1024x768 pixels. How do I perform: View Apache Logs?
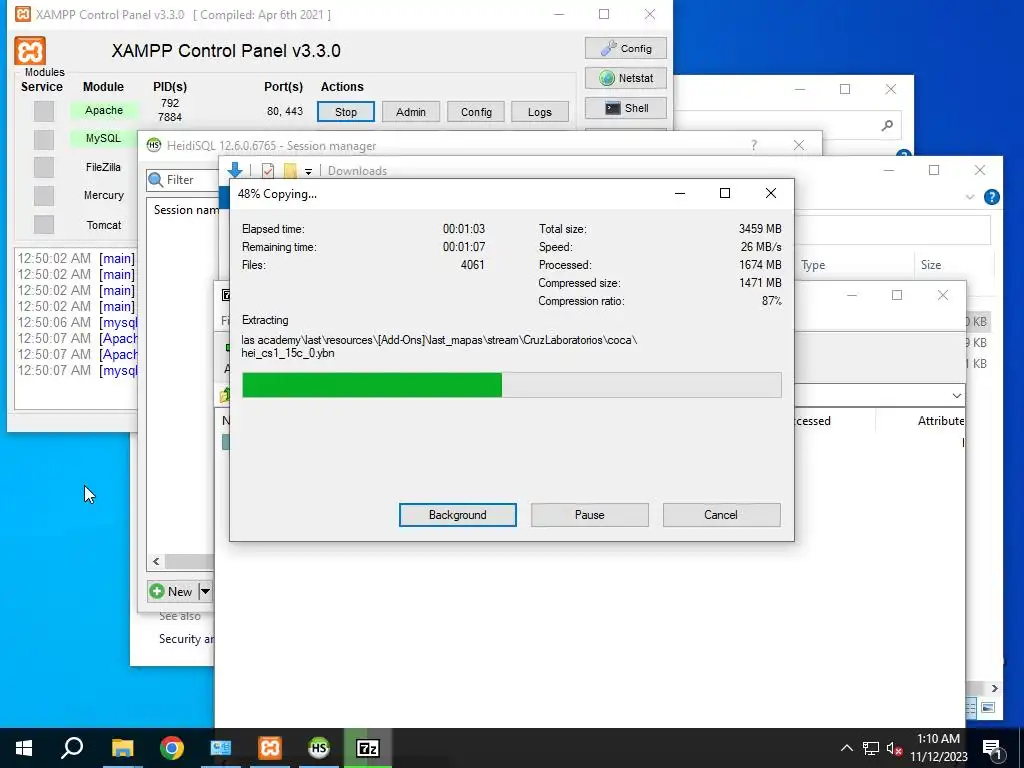[539, 112]
